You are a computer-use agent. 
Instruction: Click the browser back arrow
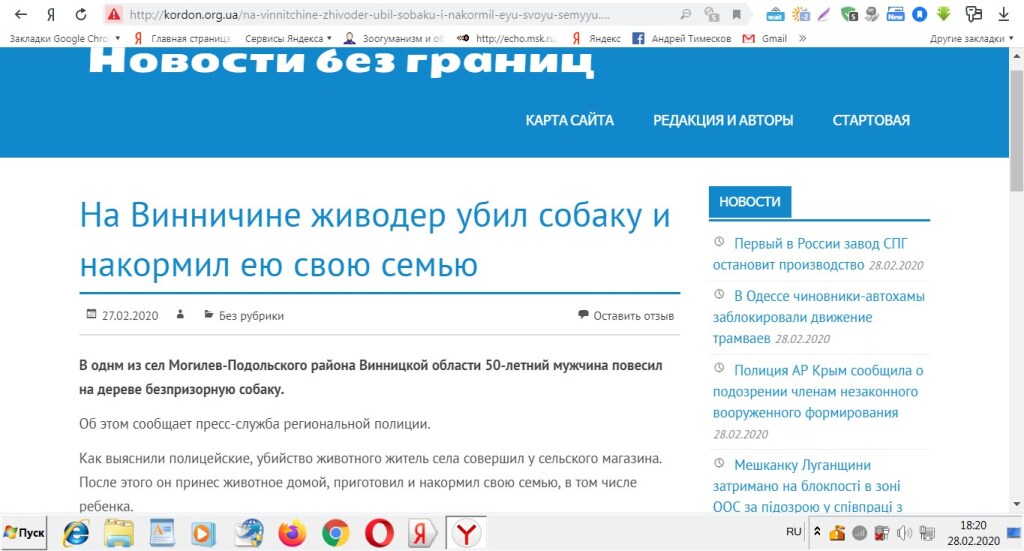coord(20,15)
